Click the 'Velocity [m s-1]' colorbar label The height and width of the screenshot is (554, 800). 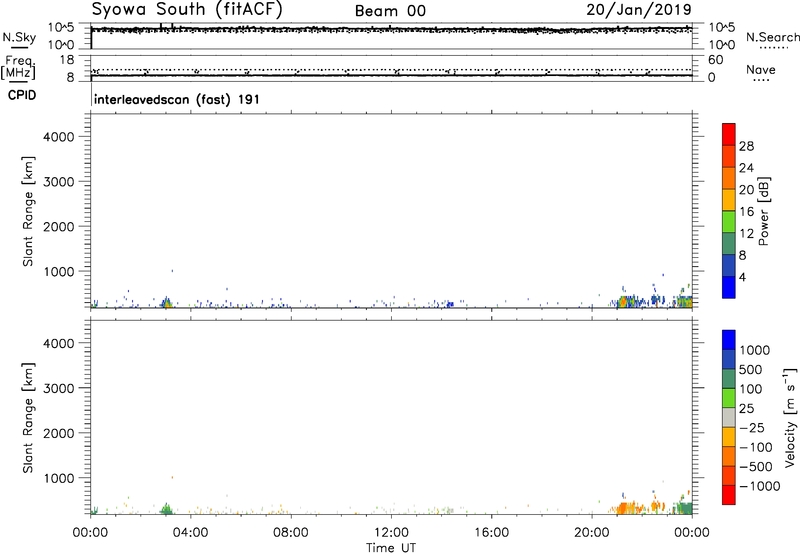(x=790, y=417)
